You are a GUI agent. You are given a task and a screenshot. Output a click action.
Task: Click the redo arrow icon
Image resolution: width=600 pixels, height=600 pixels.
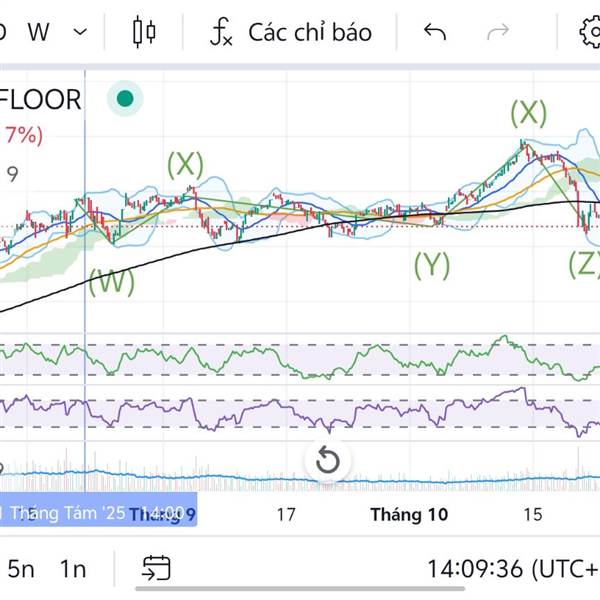(x=497, y=32)
